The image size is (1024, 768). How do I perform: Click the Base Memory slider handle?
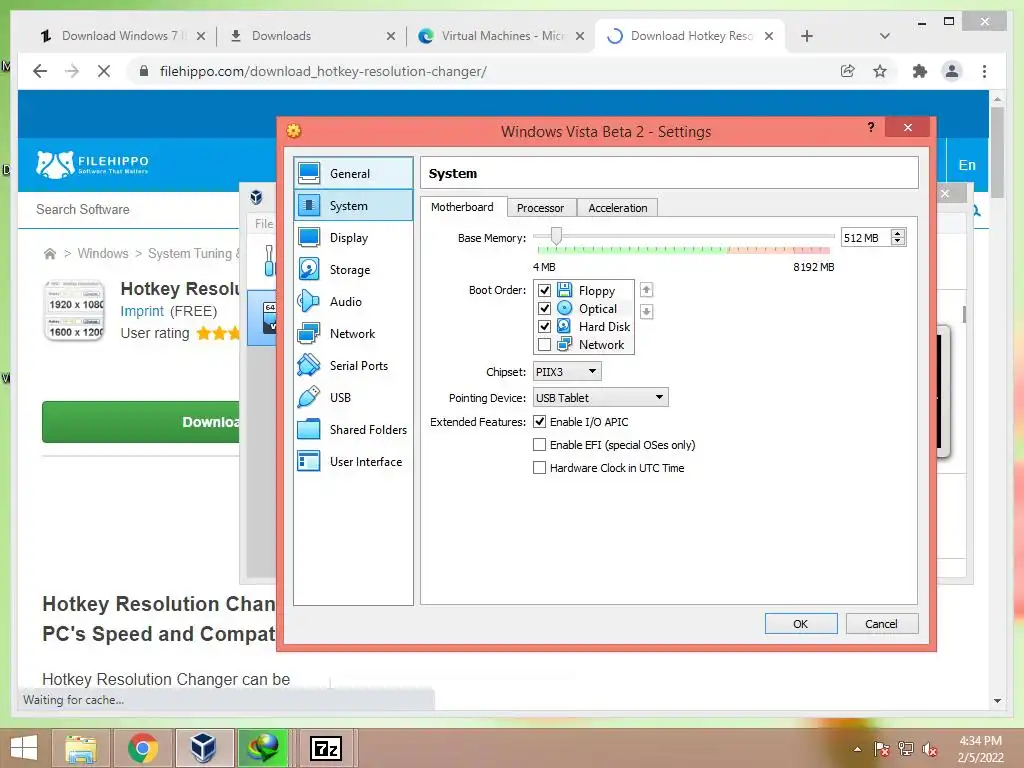pos(556,236)
